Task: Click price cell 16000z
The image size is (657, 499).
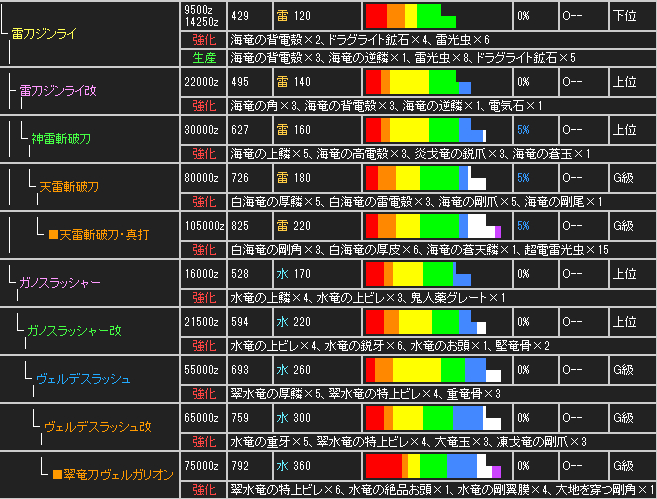Action: point(204,274)
